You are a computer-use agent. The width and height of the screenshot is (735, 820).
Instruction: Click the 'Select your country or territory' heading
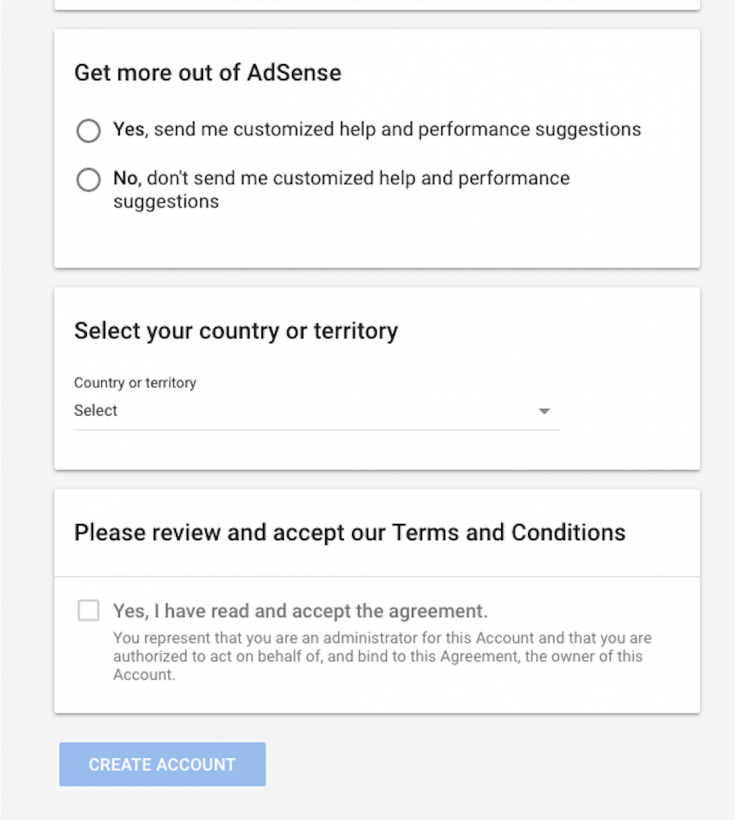click(236, 330)
